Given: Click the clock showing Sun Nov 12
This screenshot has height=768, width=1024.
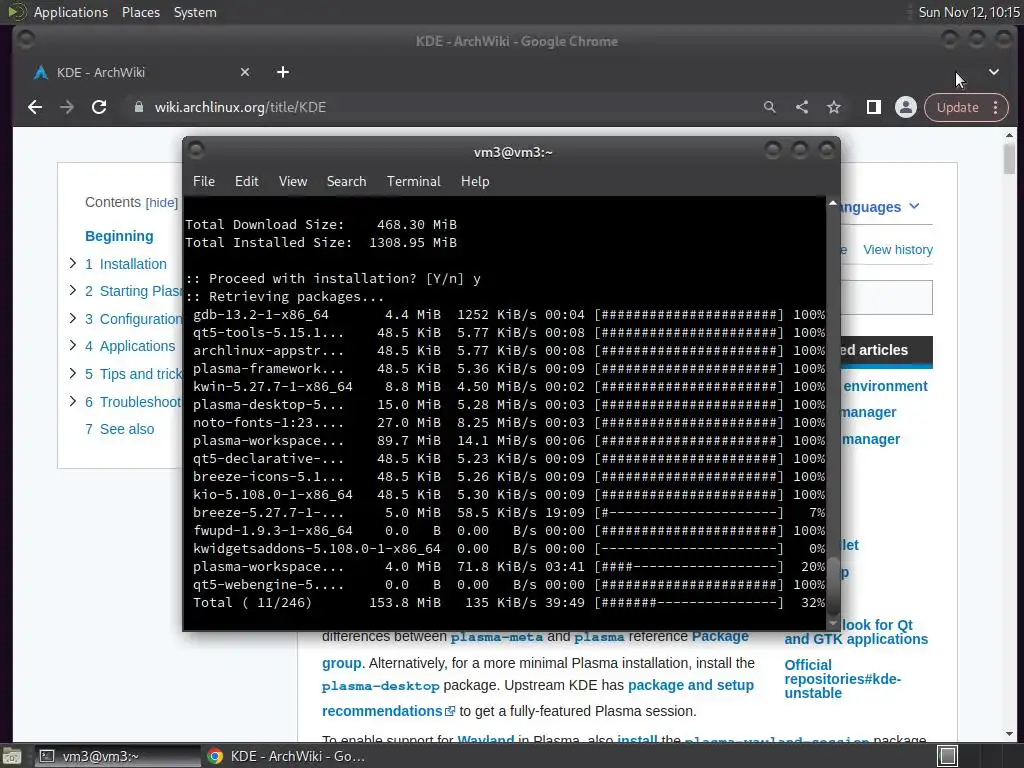Looking at the screenshot, I should pyautogui.click(x=968, y=12).
